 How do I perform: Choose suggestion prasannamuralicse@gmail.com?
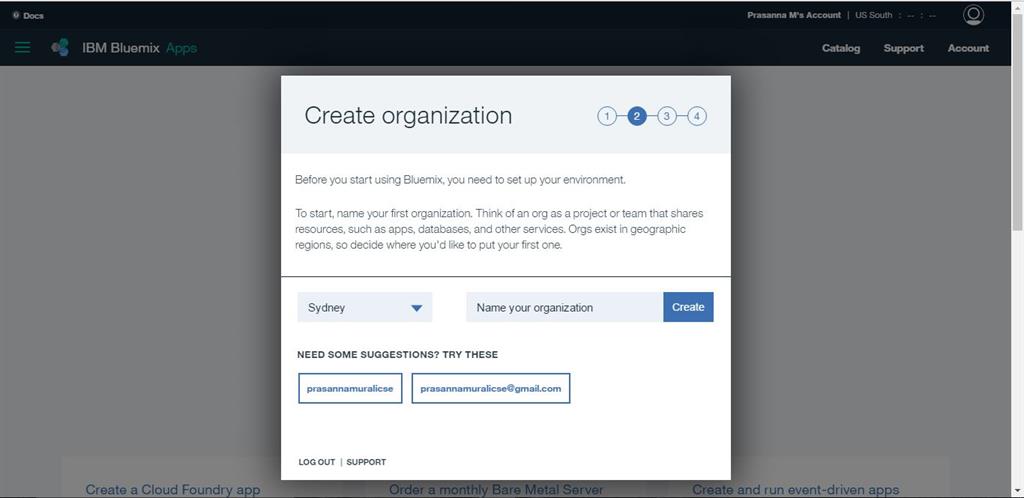pos(490,388)
